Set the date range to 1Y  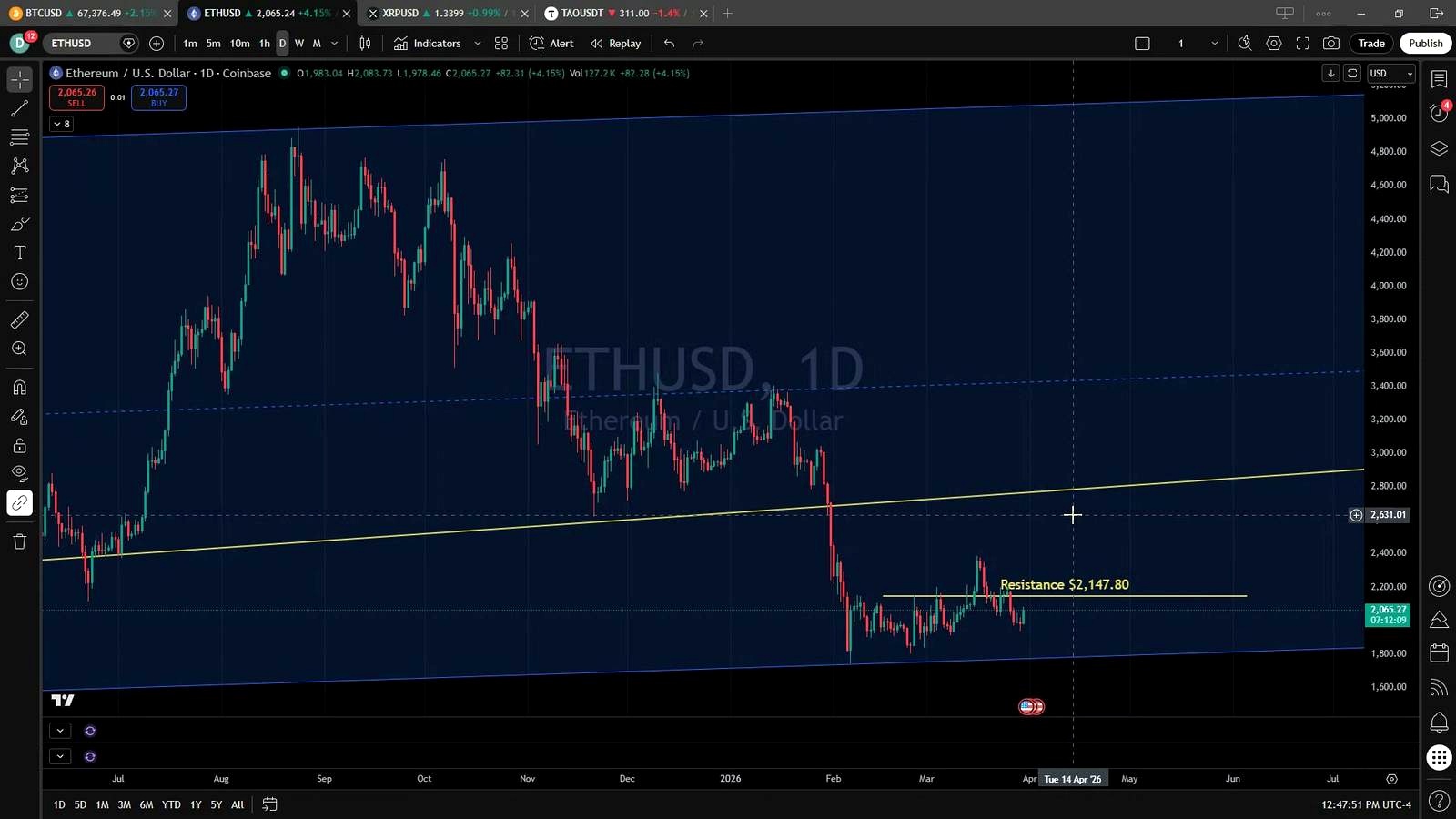click(195, 804)
